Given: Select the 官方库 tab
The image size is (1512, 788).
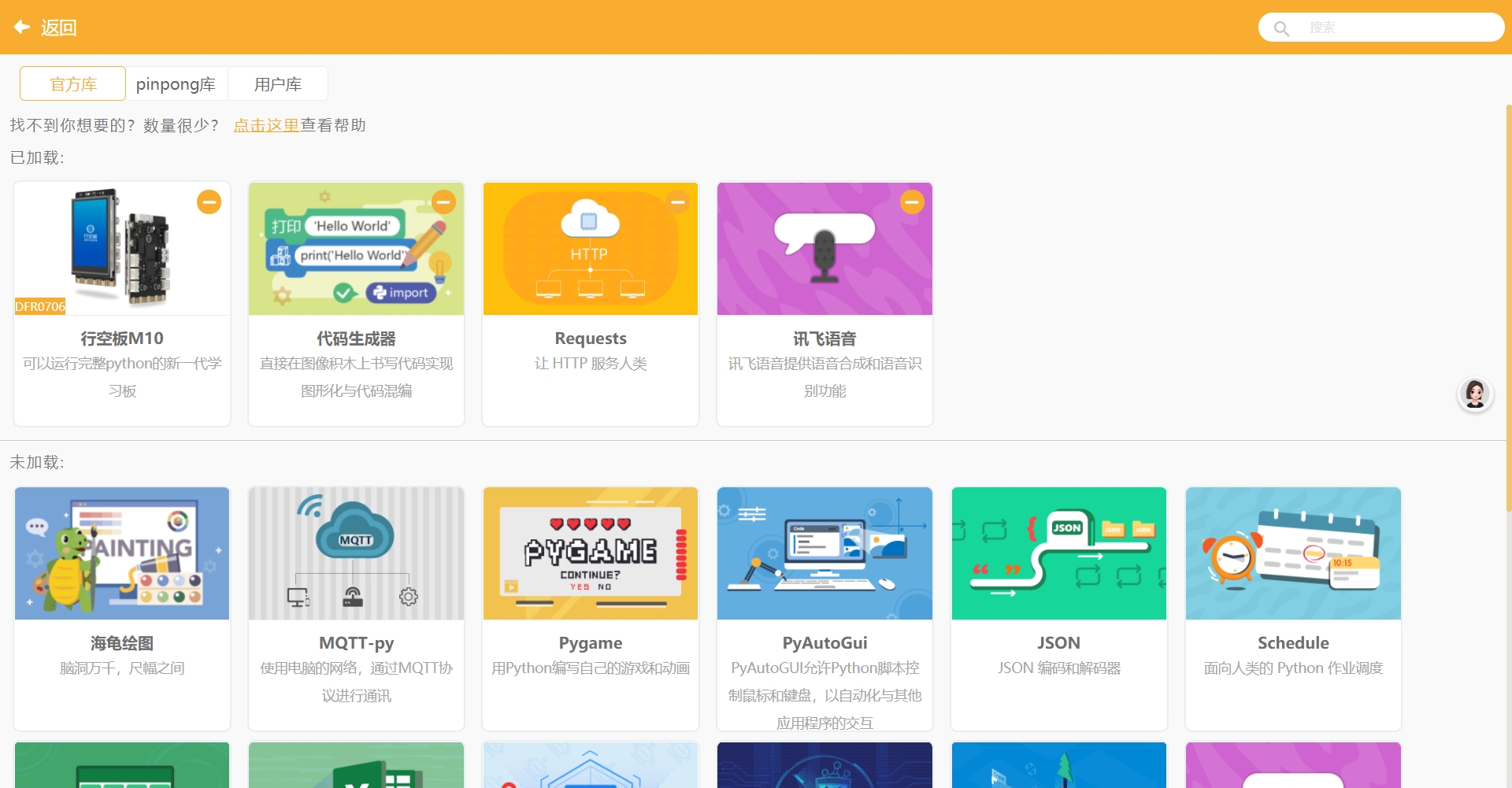Looking at the screenshot, I should point(72,83).
